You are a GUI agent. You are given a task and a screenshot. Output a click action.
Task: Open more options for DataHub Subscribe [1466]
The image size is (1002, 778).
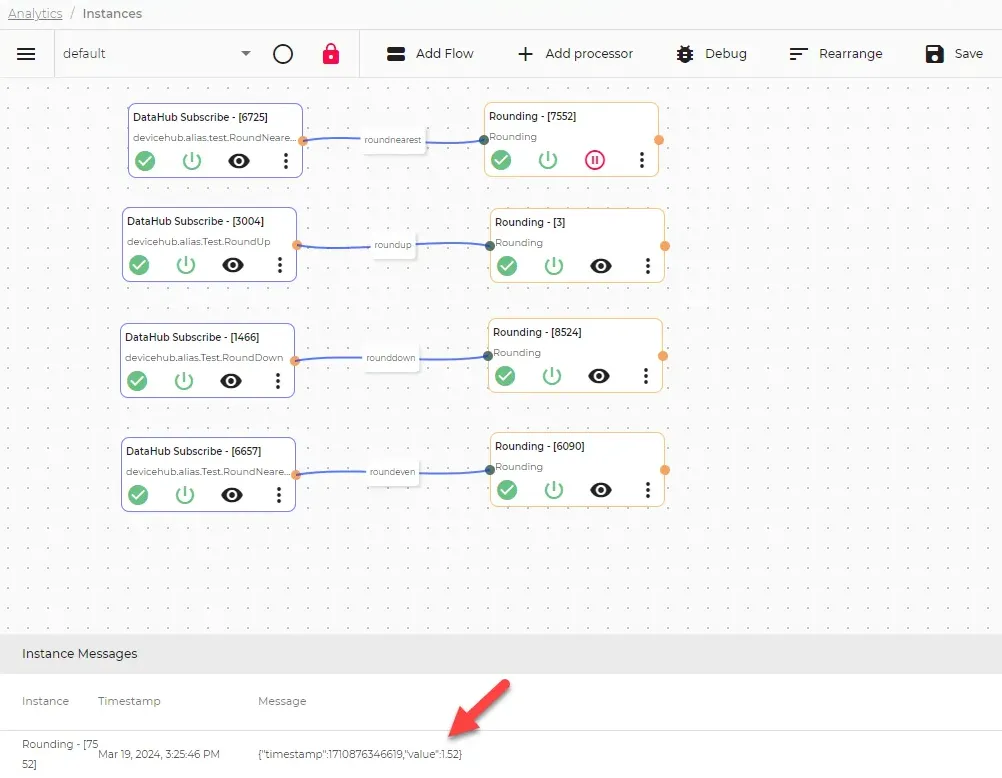(278, 381)
